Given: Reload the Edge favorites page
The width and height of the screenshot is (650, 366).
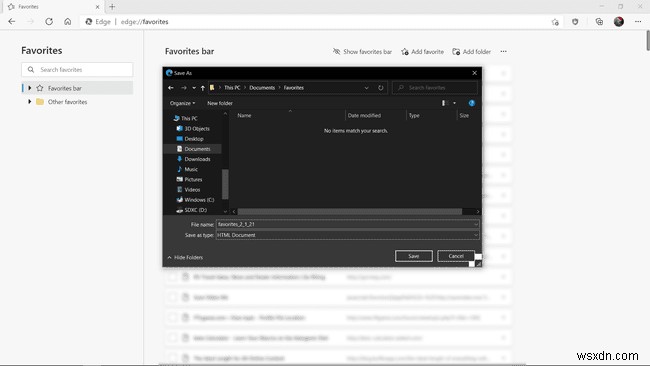Looking at the screenshot, I should coord(49,22).
